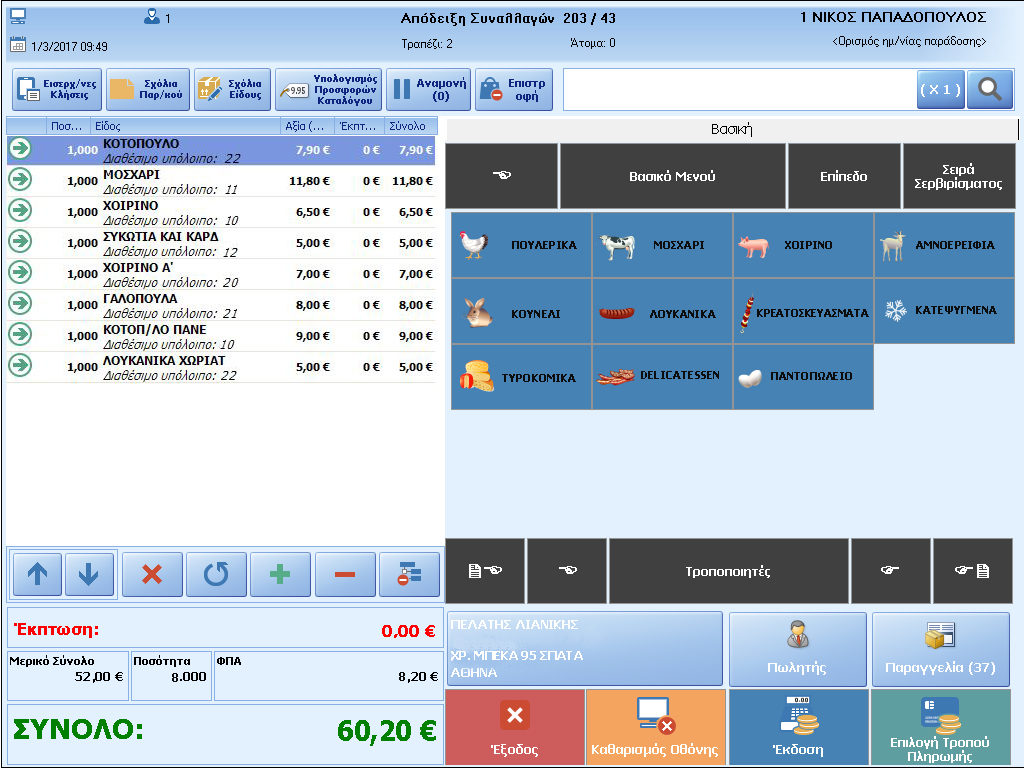The image size is (1024, 768).
Task: Click the blue move down arrow
Action: pos(89,574)
